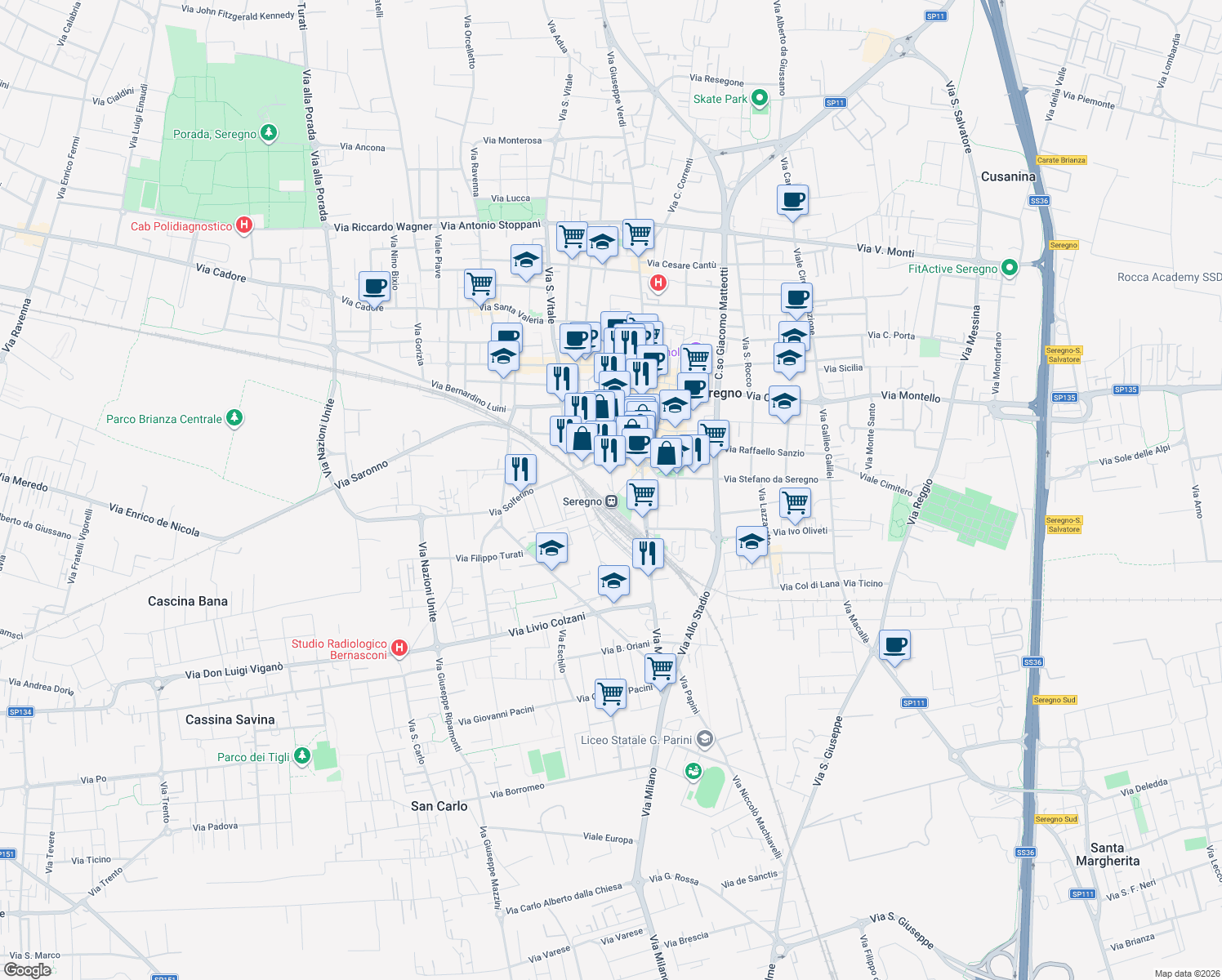The height and width of the screenshot is (980, 1222).
Task: Select the Parco Brianza Centrale tree icon
Action: tap(233, 418)
